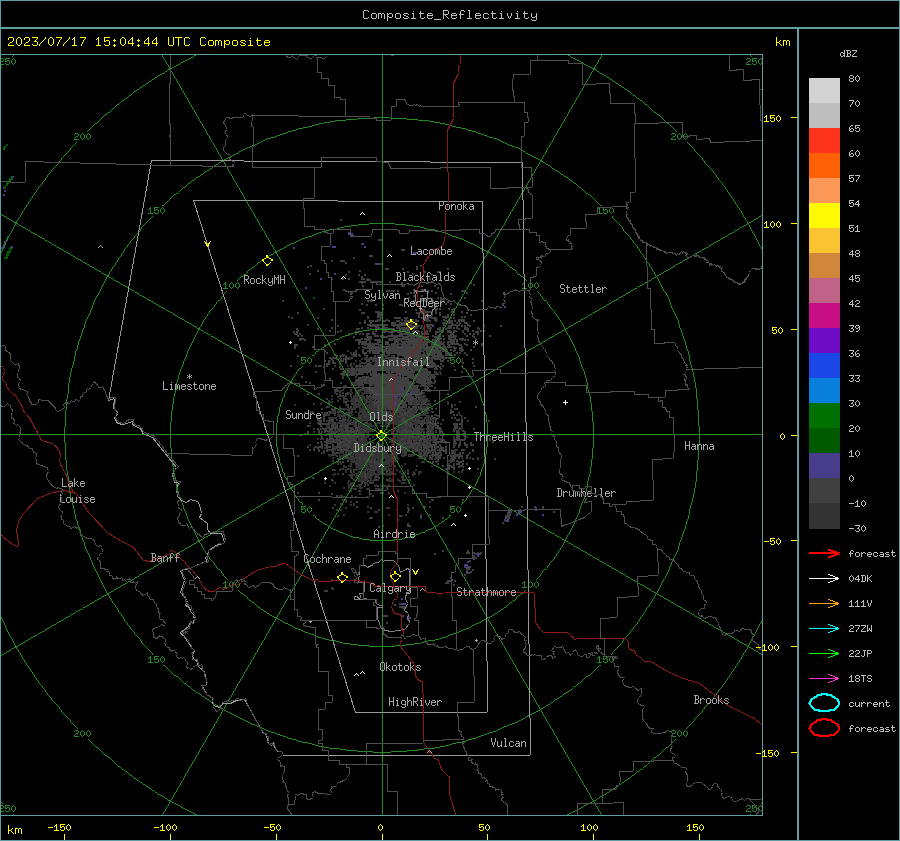
Task: Click the Lacombe town label
Action: coord(431,251)
